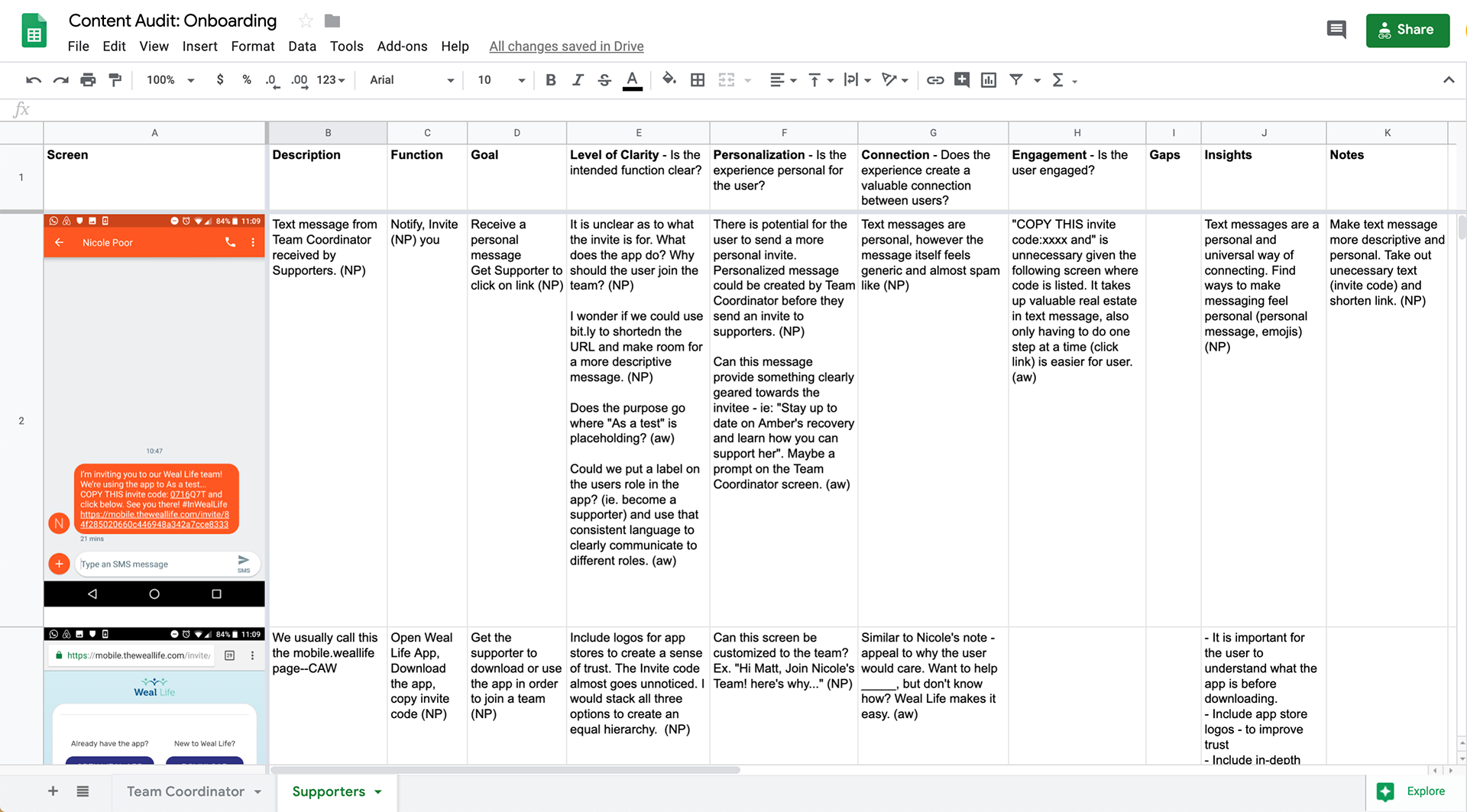This screenshot has width=1467, height=812.
Task: Select column E header
Action: (x=638, y=133)
